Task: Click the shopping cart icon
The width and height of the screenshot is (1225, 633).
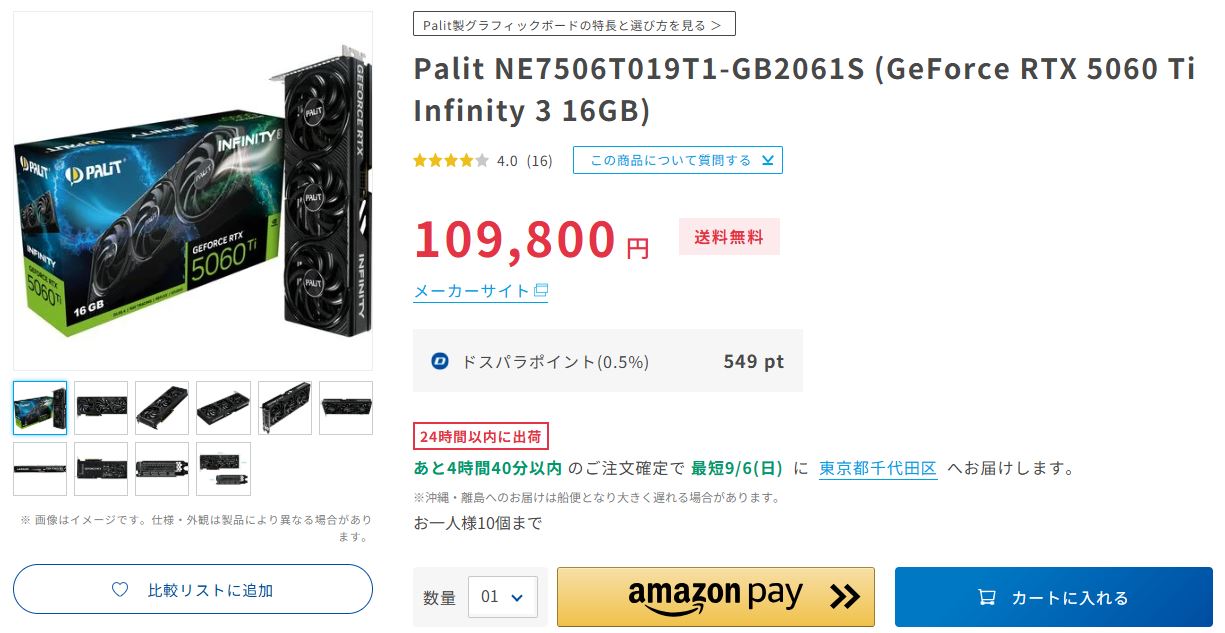Action: 986,597
